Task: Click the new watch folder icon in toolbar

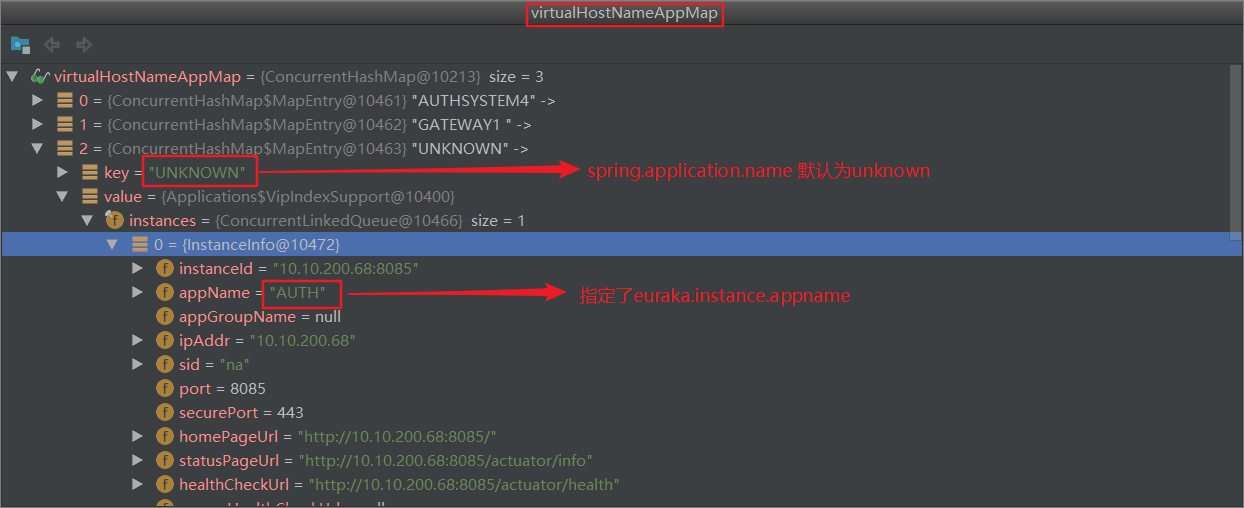Action: pyautogui.click(x=20, y=45)
